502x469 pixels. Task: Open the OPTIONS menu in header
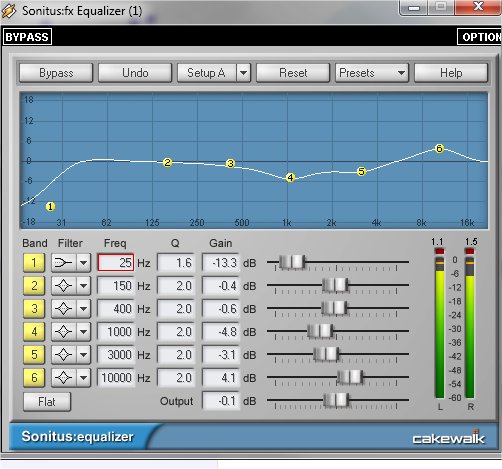(480, 37)
